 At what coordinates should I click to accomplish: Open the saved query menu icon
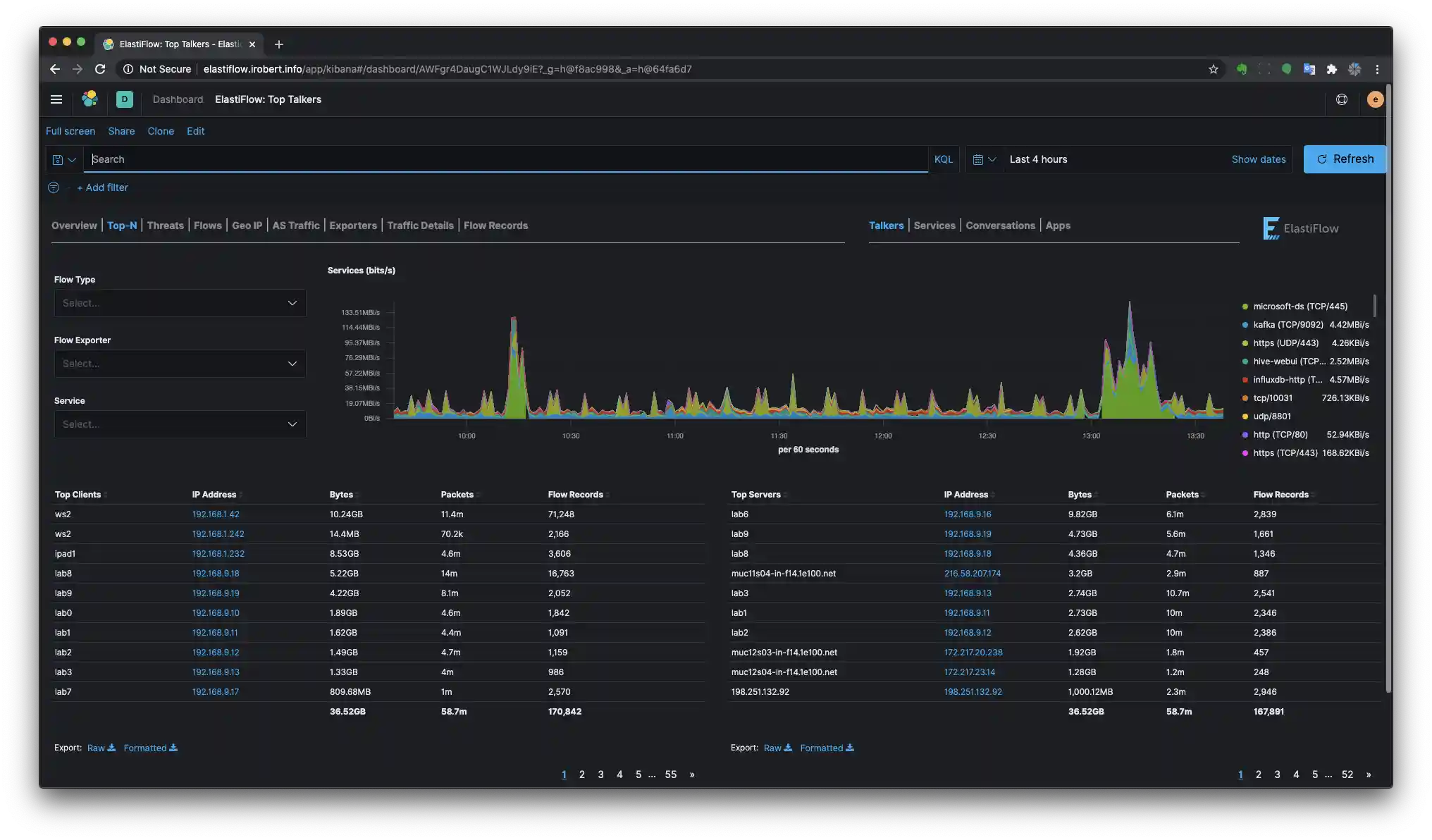(64, 159)
